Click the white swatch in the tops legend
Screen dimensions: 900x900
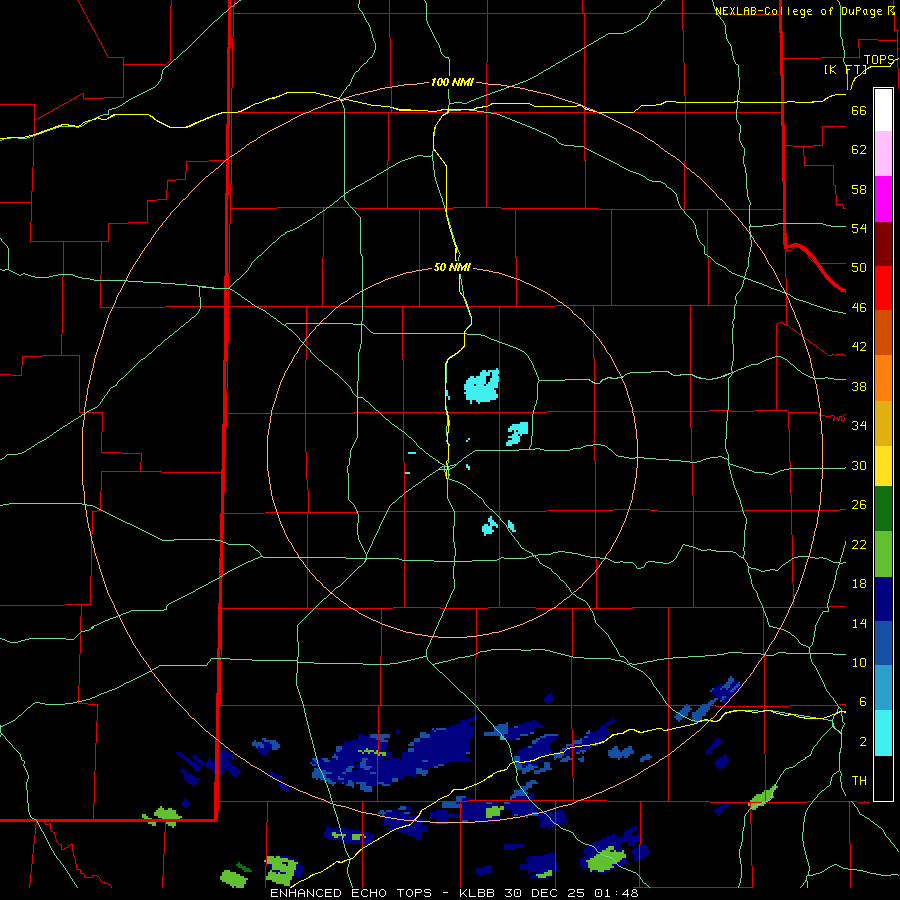click(883, 110)
